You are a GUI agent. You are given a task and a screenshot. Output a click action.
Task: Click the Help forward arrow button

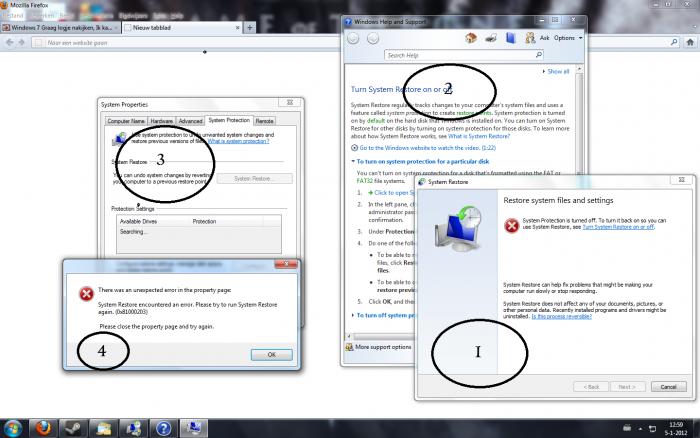click(373, 38)
